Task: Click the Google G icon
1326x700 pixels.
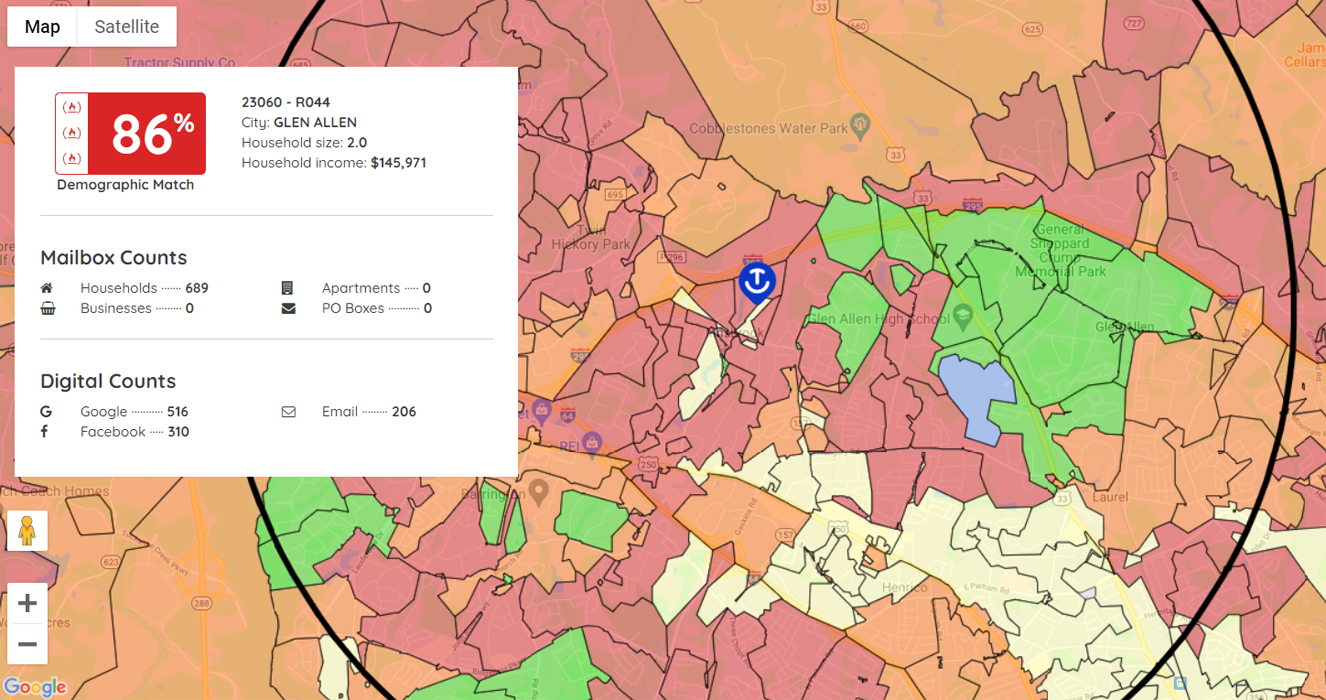Action: pos(46,411)
